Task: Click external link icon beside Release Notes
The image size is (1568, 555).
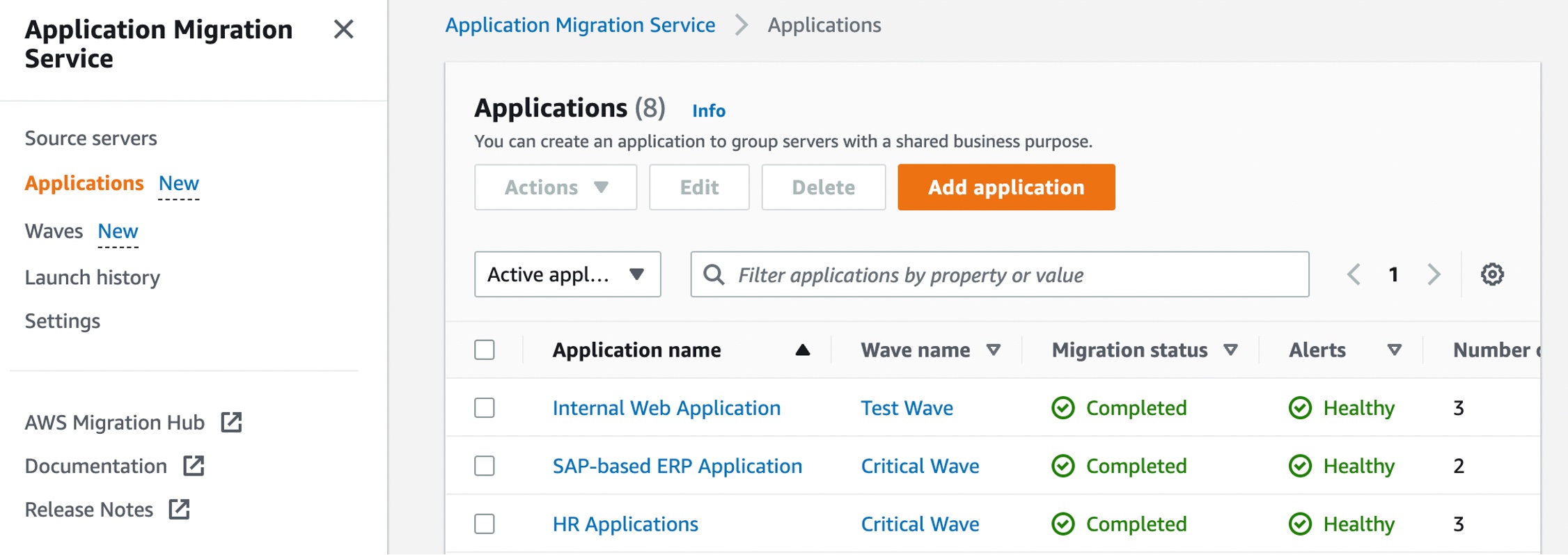Action: (x=179, y=510)
